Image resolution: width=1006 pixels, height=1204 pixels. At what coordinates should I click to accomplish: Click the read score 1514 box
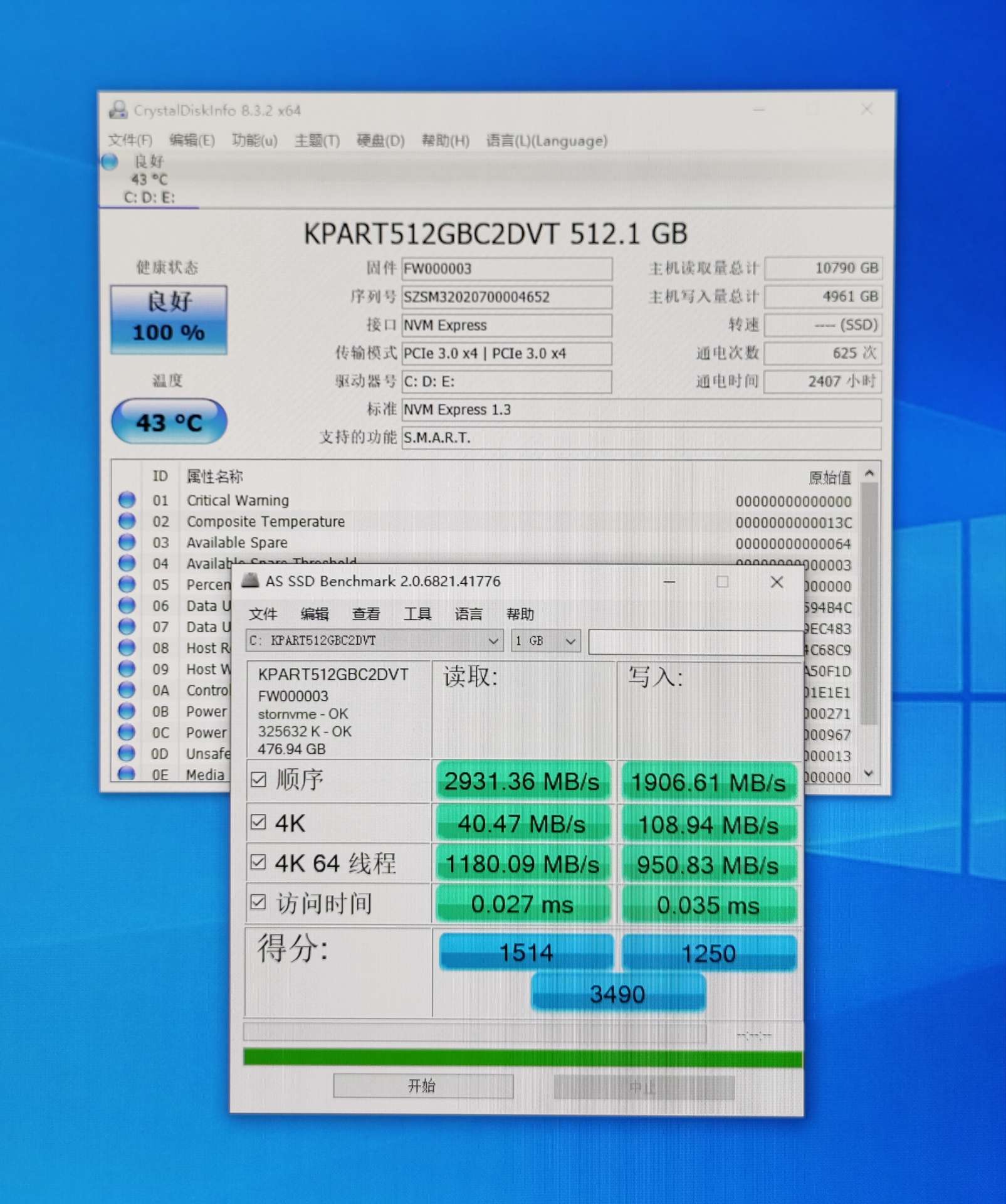526,952
